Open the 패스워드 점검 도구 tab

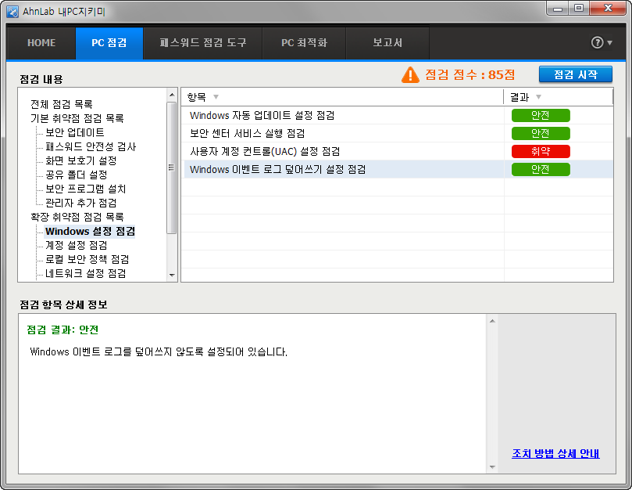point(203,43)
